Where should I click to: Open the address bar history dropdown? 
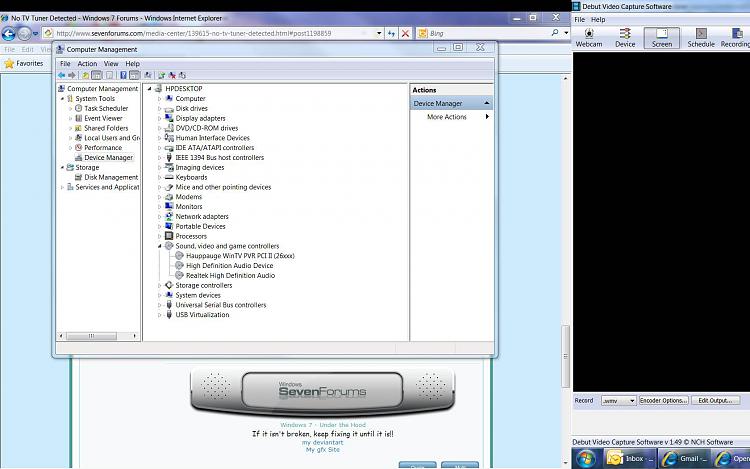(379, 33)
